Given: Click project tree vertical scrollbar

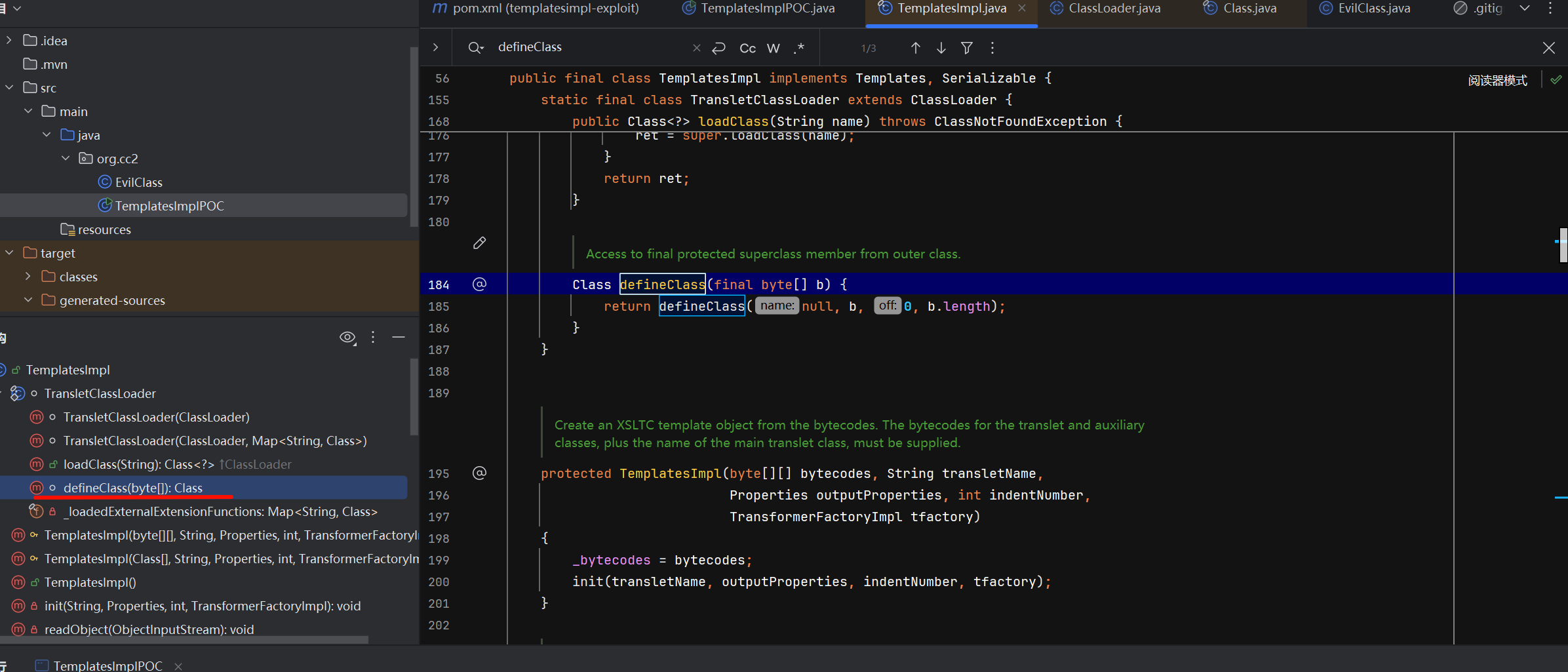Looking at the screenshot, I should pos(414,136).
